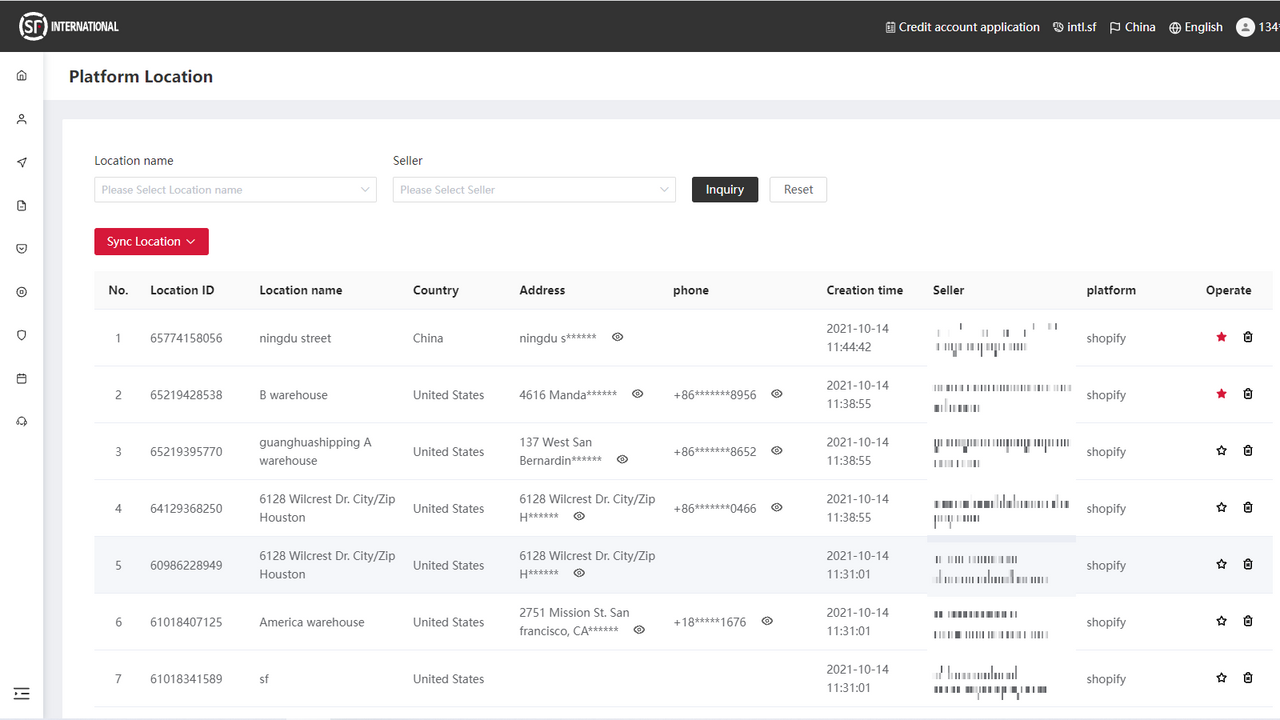This screenshot has width=1280, height=720.
Task: Delete the B warehouse location
Action: [x=1248, y=394]
